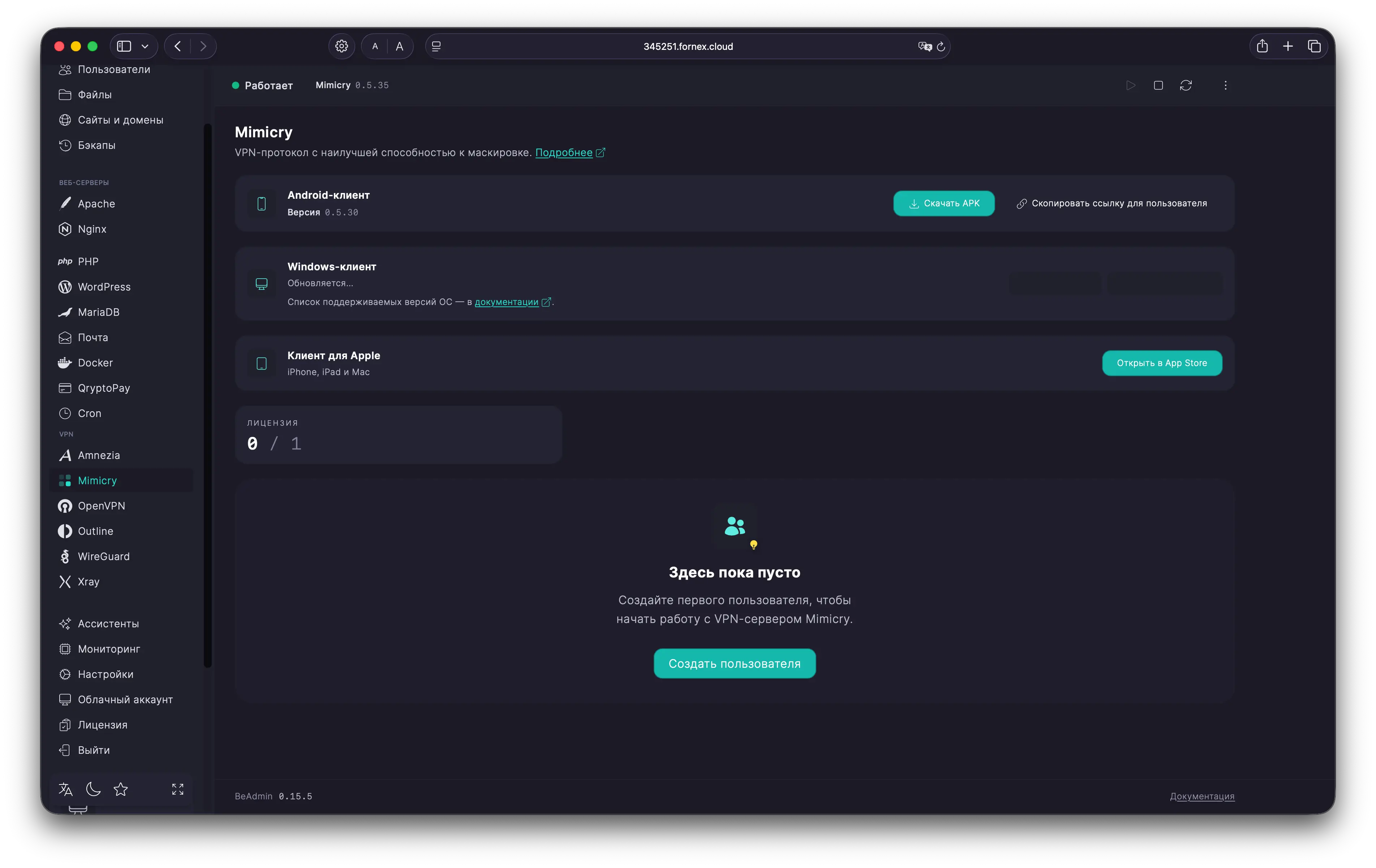Select the Mimicry item in sidebar

(x=121, y=480)
